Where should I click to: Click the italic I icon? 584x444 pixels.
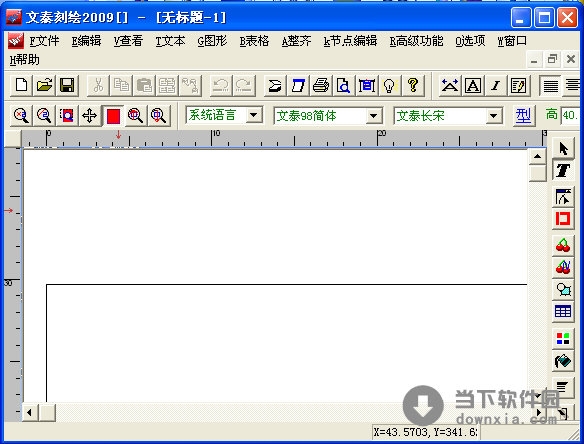[x=496, y=86]
